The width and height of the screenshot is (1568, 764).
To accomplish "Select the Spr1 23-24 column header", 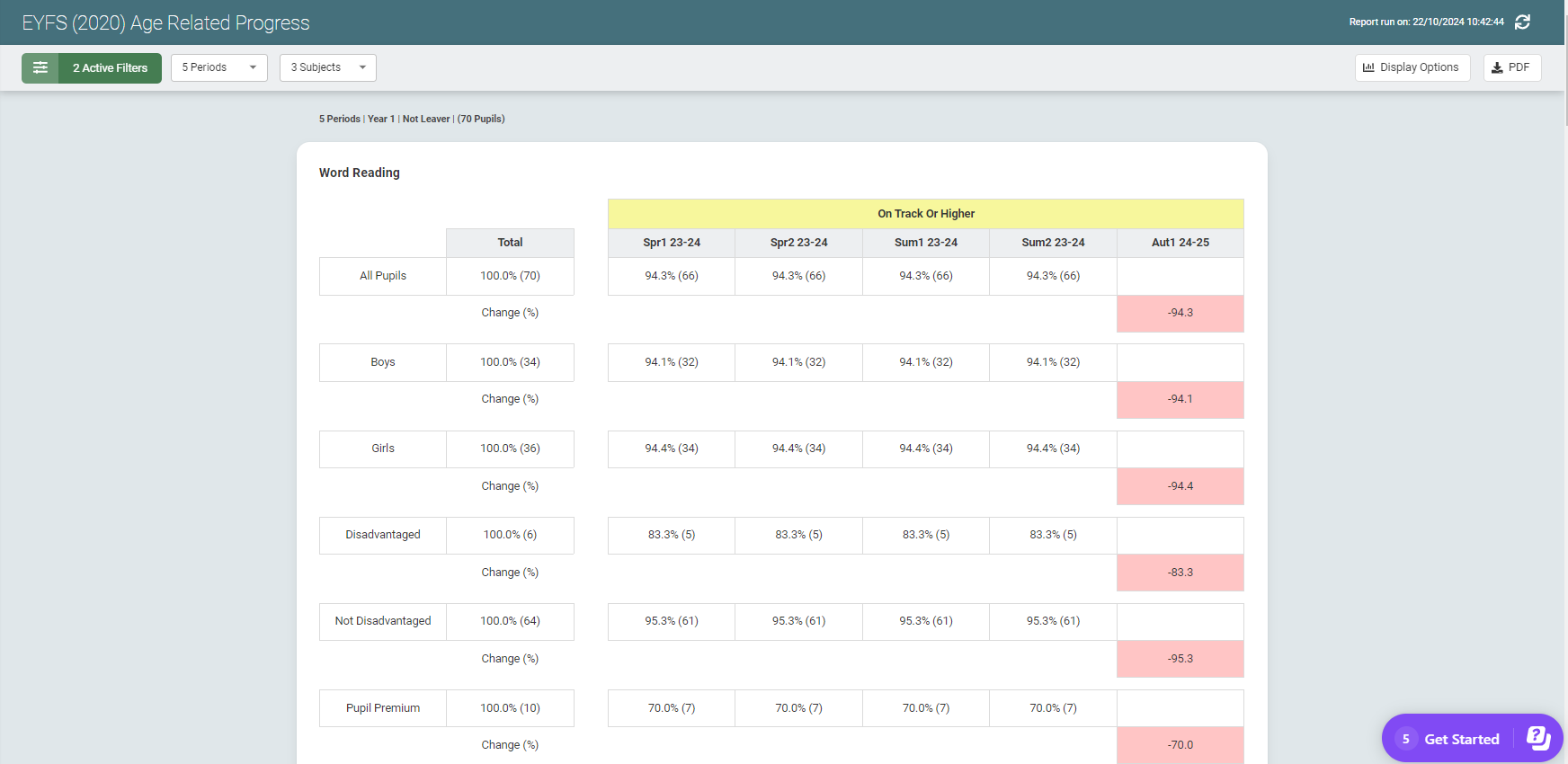I will (671, 243).
